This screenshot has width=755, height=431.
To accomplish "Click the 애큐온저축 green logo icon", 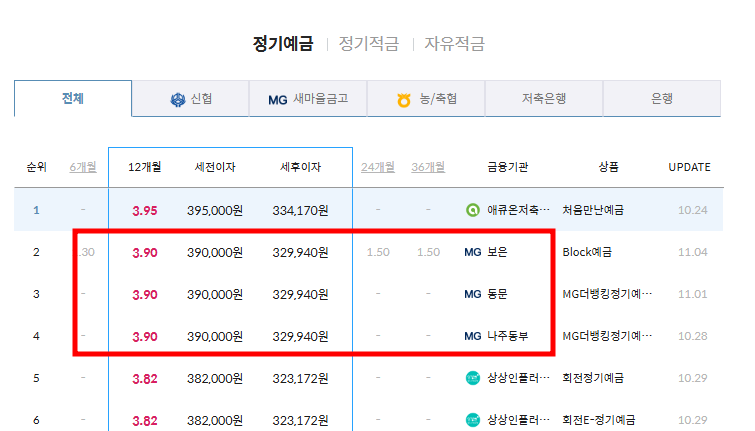I will [x=473, y=210].
